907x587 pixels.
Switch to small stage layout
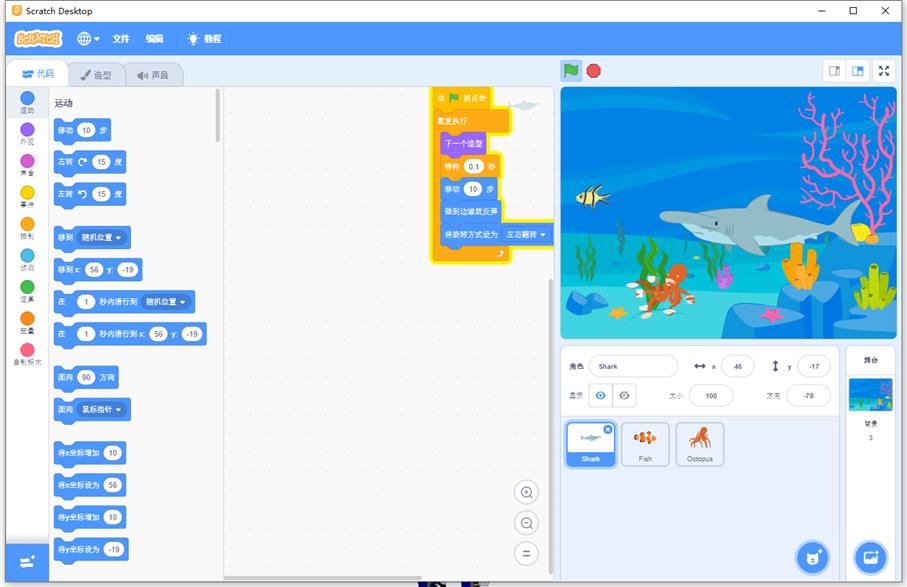(834, 70)
